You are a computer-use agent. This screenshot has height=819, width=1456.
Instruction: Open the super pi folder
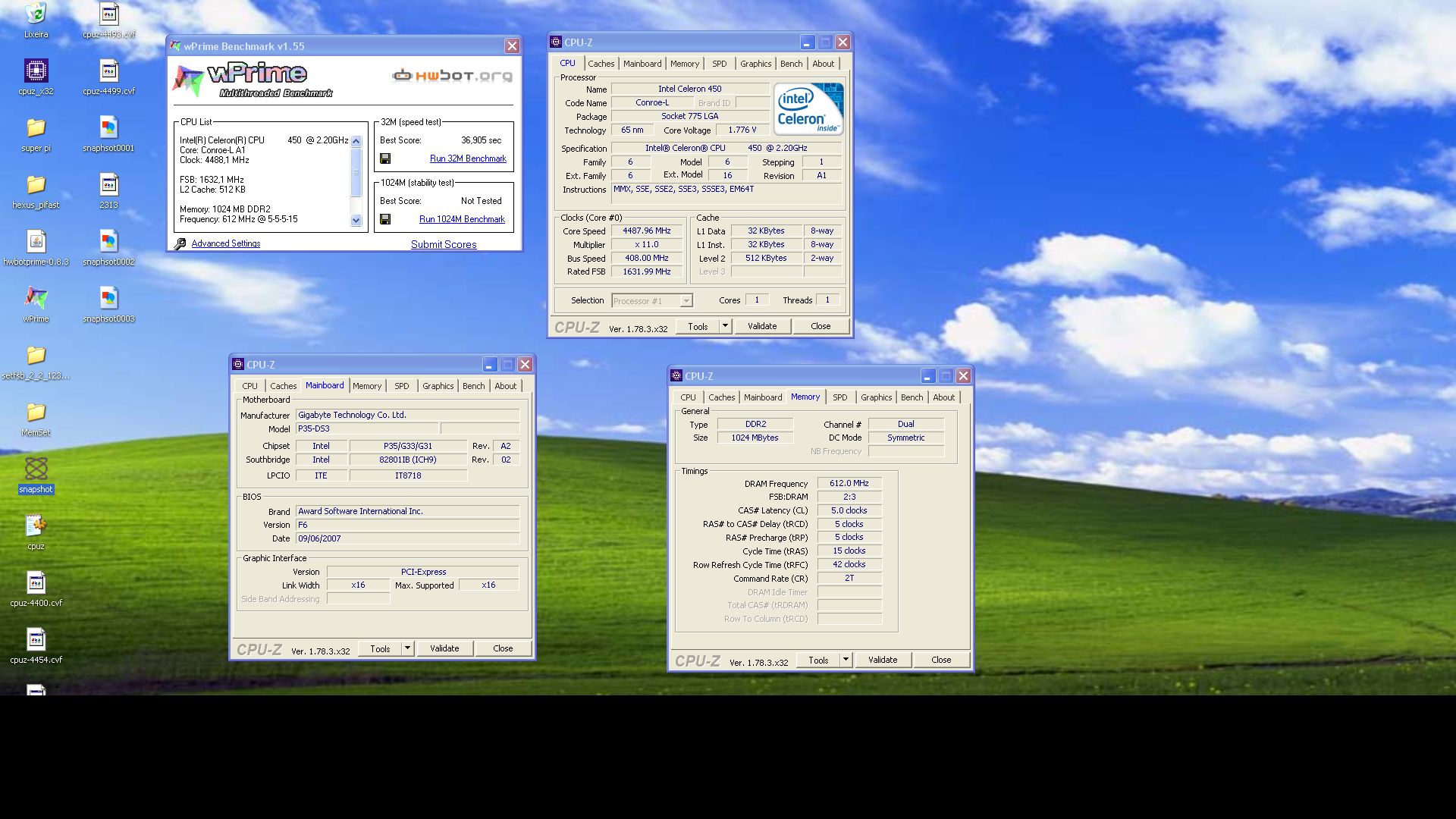tap(36, 127)
